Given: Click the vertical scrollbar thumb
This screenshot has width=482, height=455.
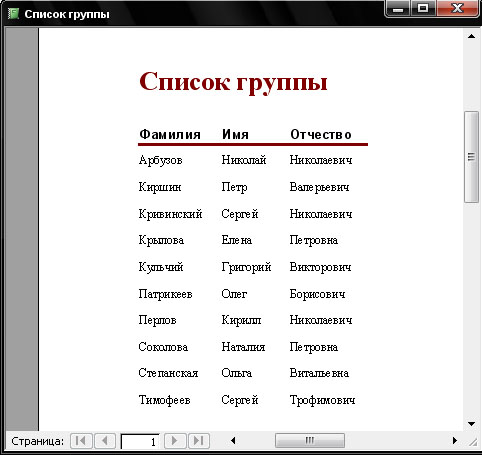Looking at the screenshot, I should 471,157.
